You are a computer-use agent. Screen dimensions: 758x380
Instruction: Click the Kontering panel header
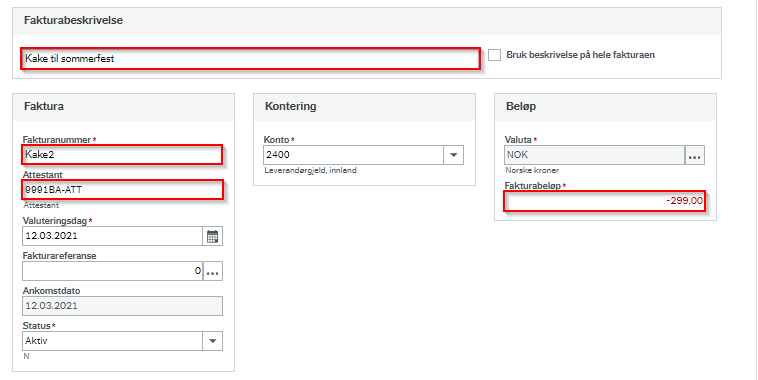pyautogui.click(x=291, y=106)
